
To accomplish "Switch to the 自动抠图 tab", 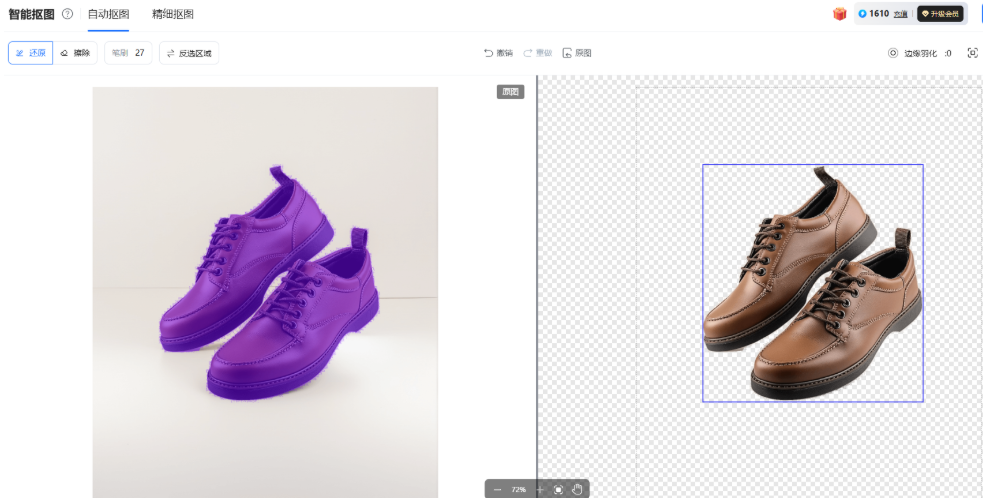I will coord(108,14).
